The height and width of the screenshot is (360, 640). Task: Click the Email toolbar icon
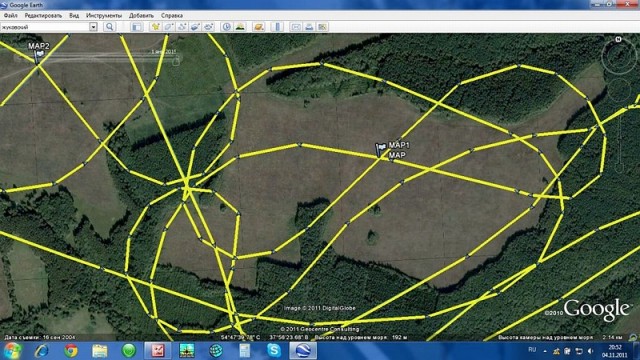296,27
